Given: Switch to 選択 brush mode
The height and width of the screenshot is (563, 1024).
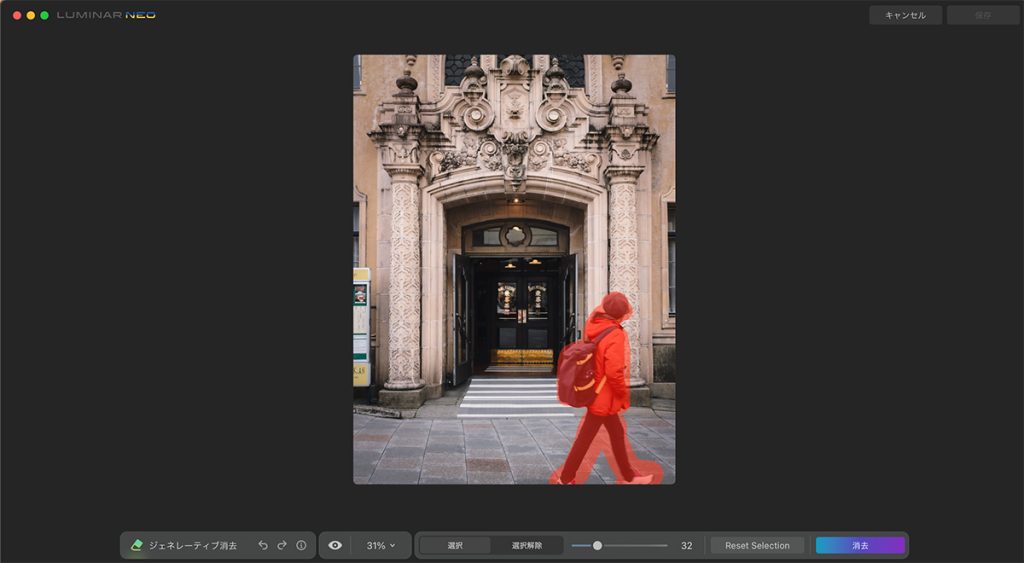Looking at the screenshot, I should point(455,545).
